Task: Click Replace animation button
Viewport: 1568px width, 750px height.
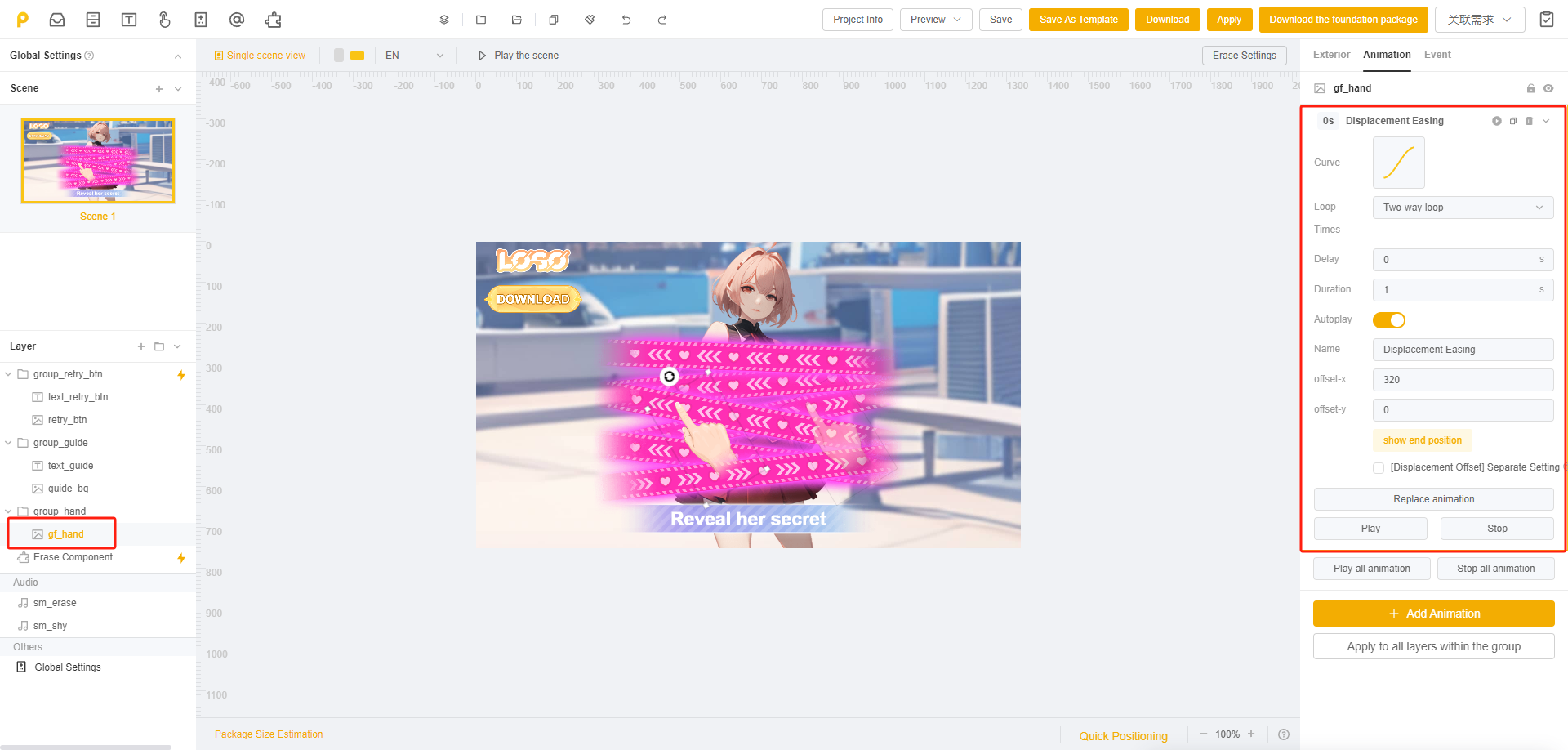Action: coord(1433,499)
